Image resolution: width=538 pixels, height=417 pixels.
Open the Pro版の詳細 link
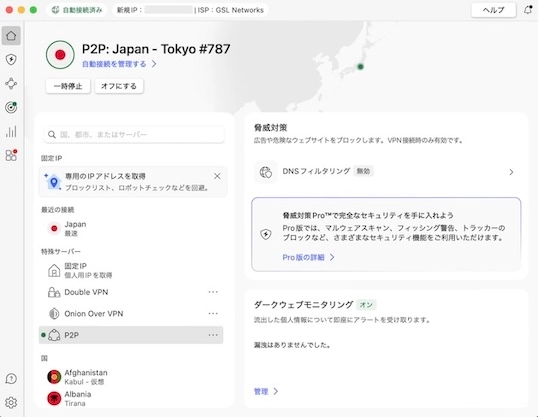pos(303,257)
